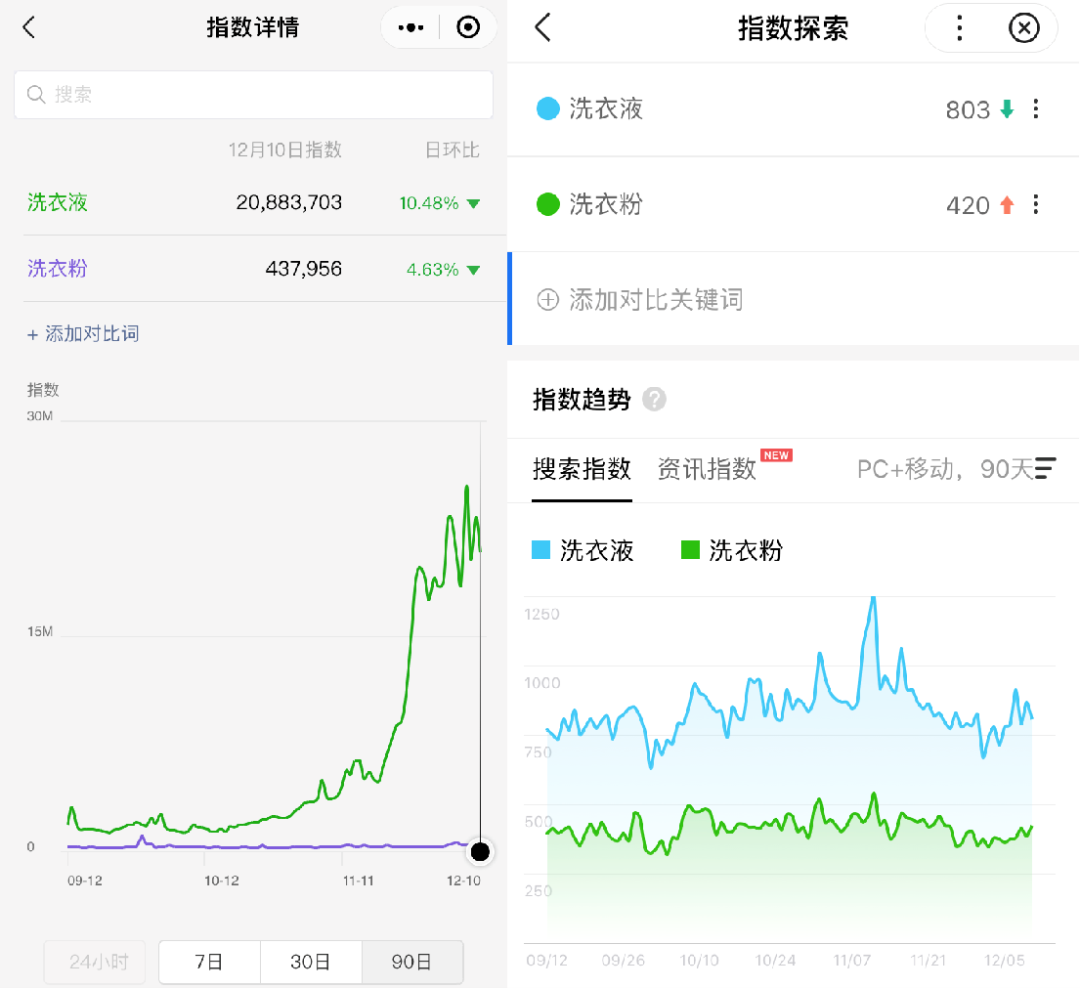Viewport: 1080px width, 988px height.
Task: Select the 30日 range button
Action: [x=311, y=962]
